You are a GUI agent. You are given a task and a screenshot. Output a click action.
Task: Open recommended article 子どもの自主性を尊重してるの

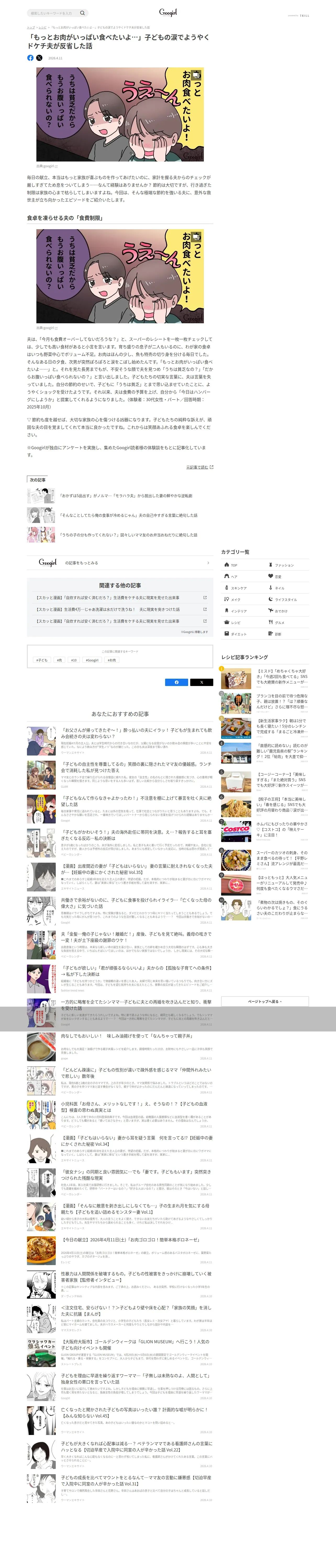point(120,775)
